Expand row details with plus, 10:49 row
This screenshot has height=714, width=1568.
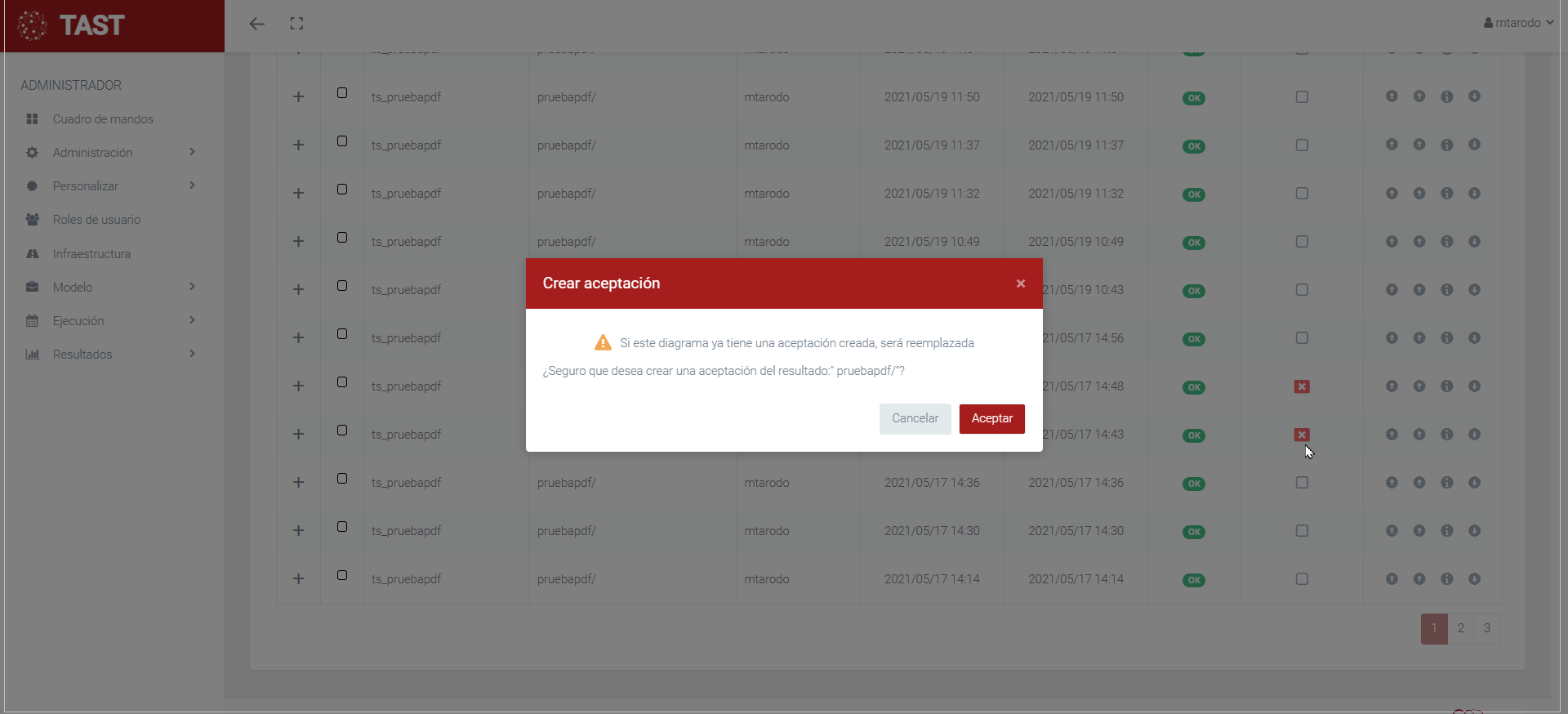pos(298,242)
